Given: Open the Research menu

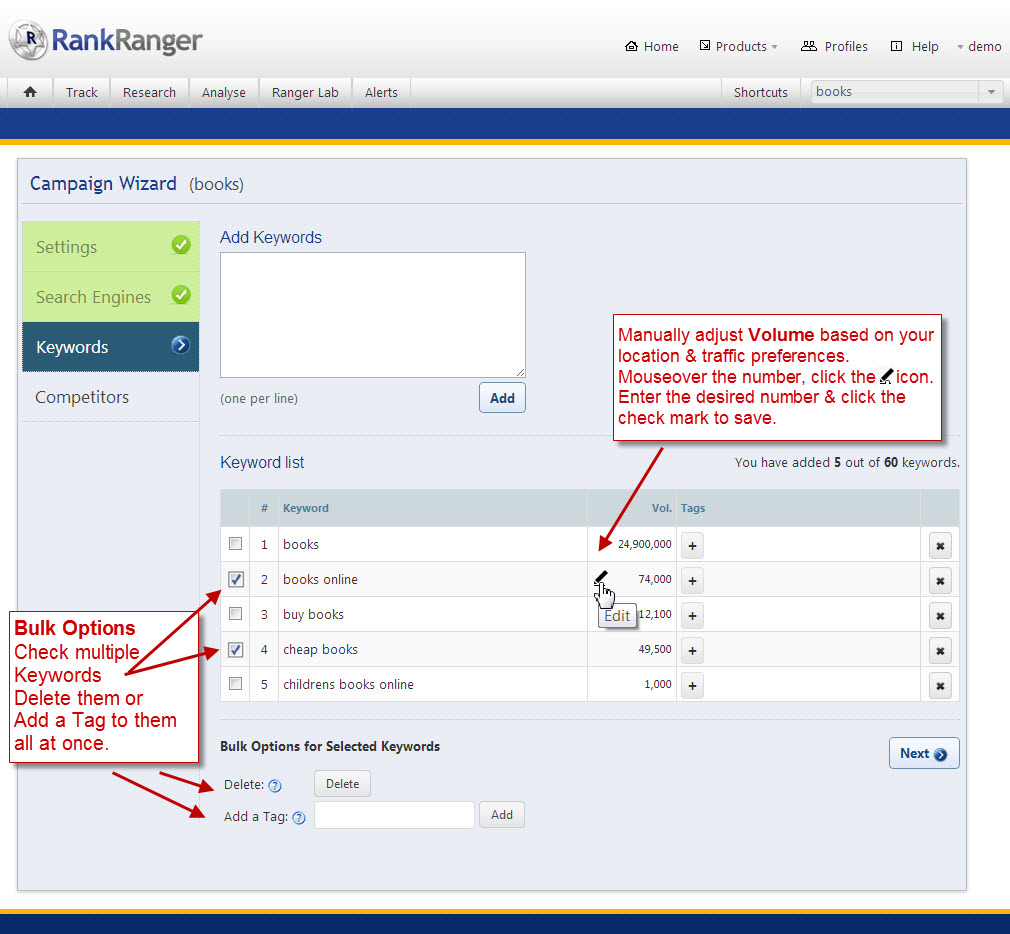Looking at the screenshot, I should click(x=149, y=92).
